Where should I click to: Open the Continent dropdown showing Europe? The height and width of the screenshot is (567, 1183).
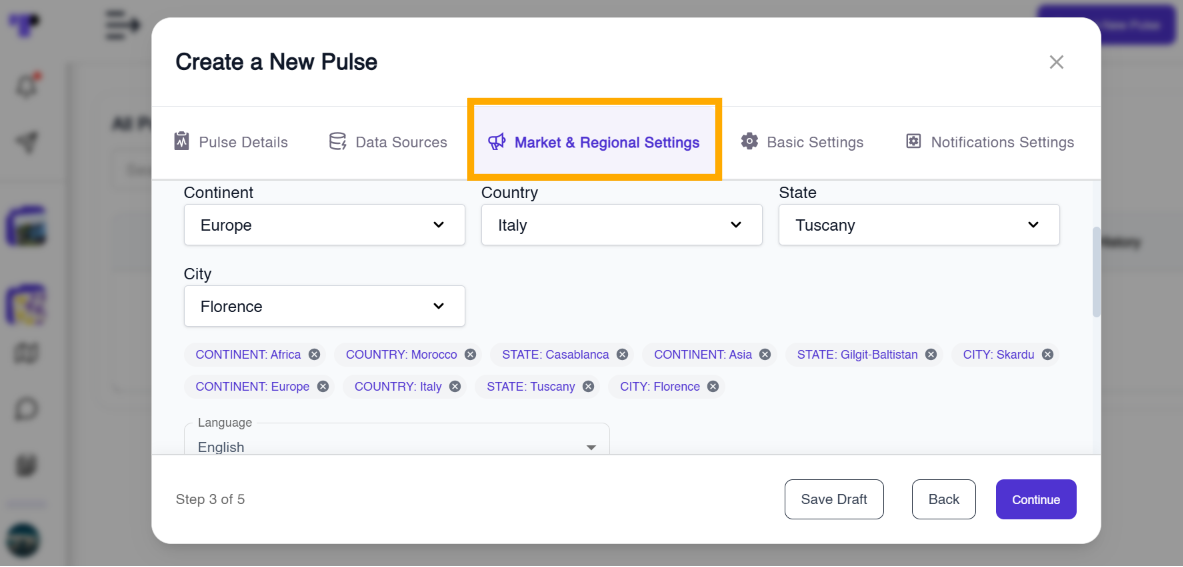324,225
